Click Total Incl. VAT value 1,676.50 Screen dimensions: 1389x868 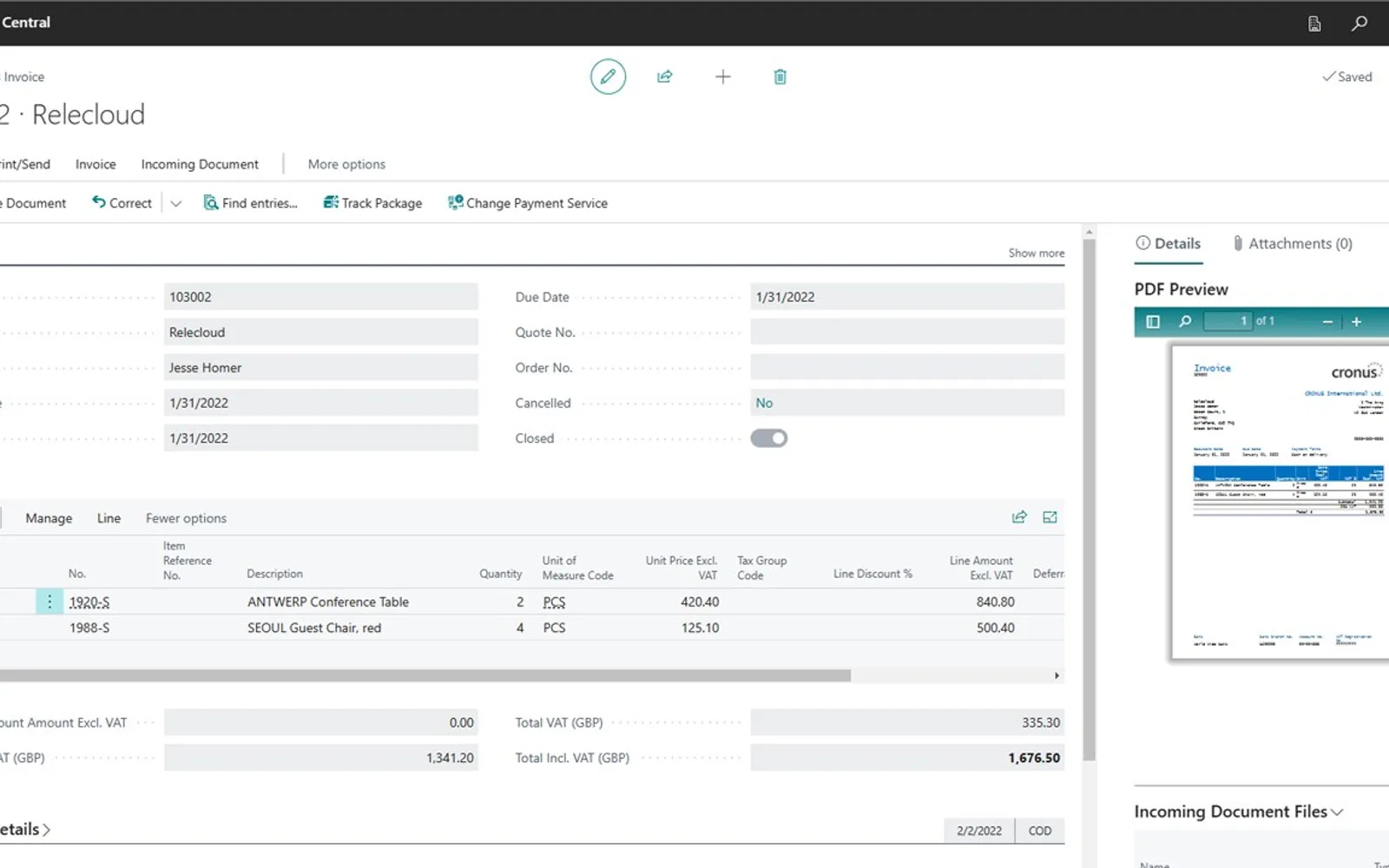click(1034, 758)
